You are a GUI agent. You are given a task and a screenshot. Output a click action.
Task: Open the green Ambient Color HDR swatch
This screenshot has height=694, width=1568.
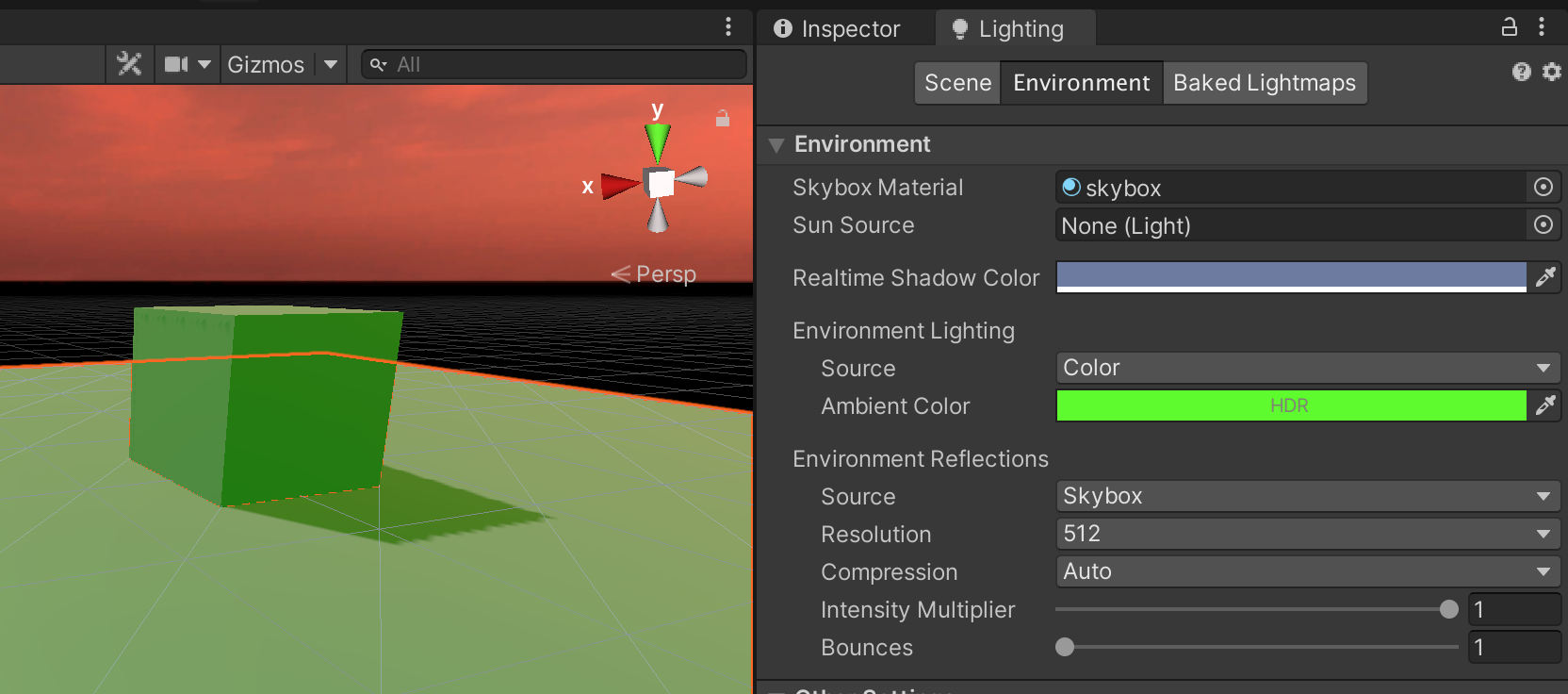[1290, 405]
